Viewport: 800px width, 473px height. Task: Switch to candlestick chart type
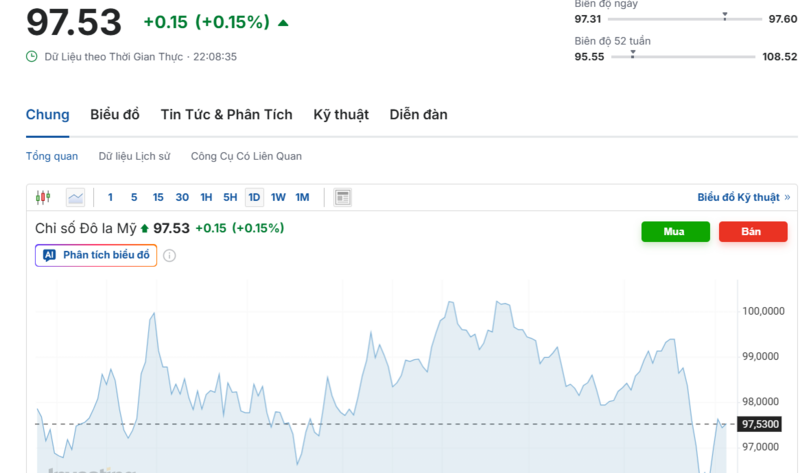[43, 197]
